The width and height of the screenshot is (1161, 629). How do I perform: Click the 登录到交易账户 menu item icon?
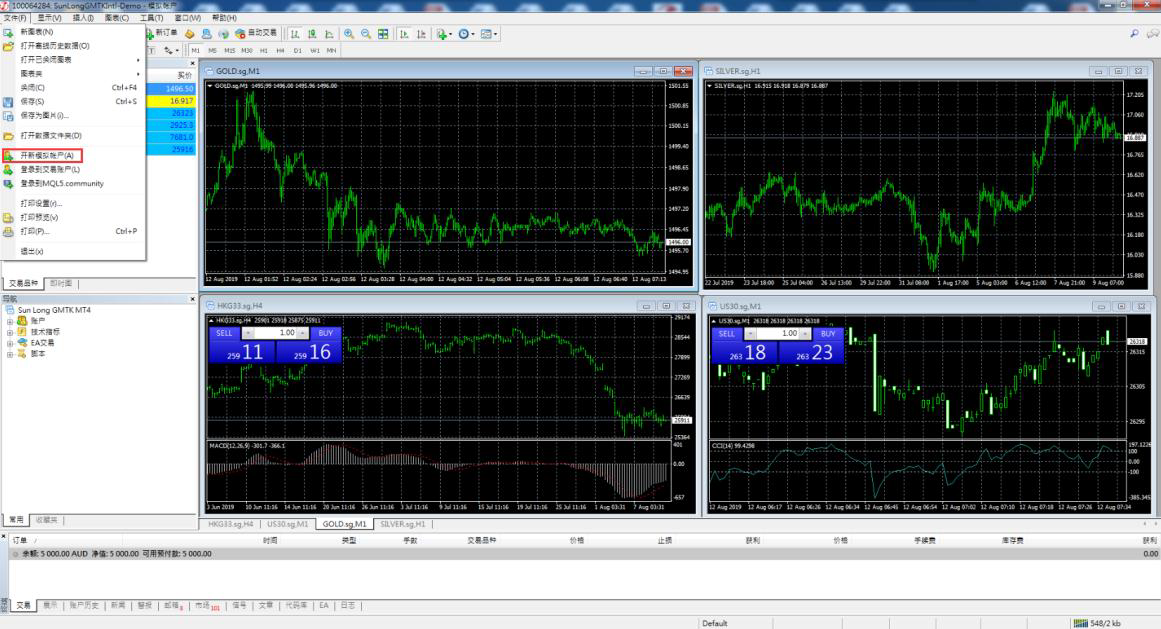9,169
